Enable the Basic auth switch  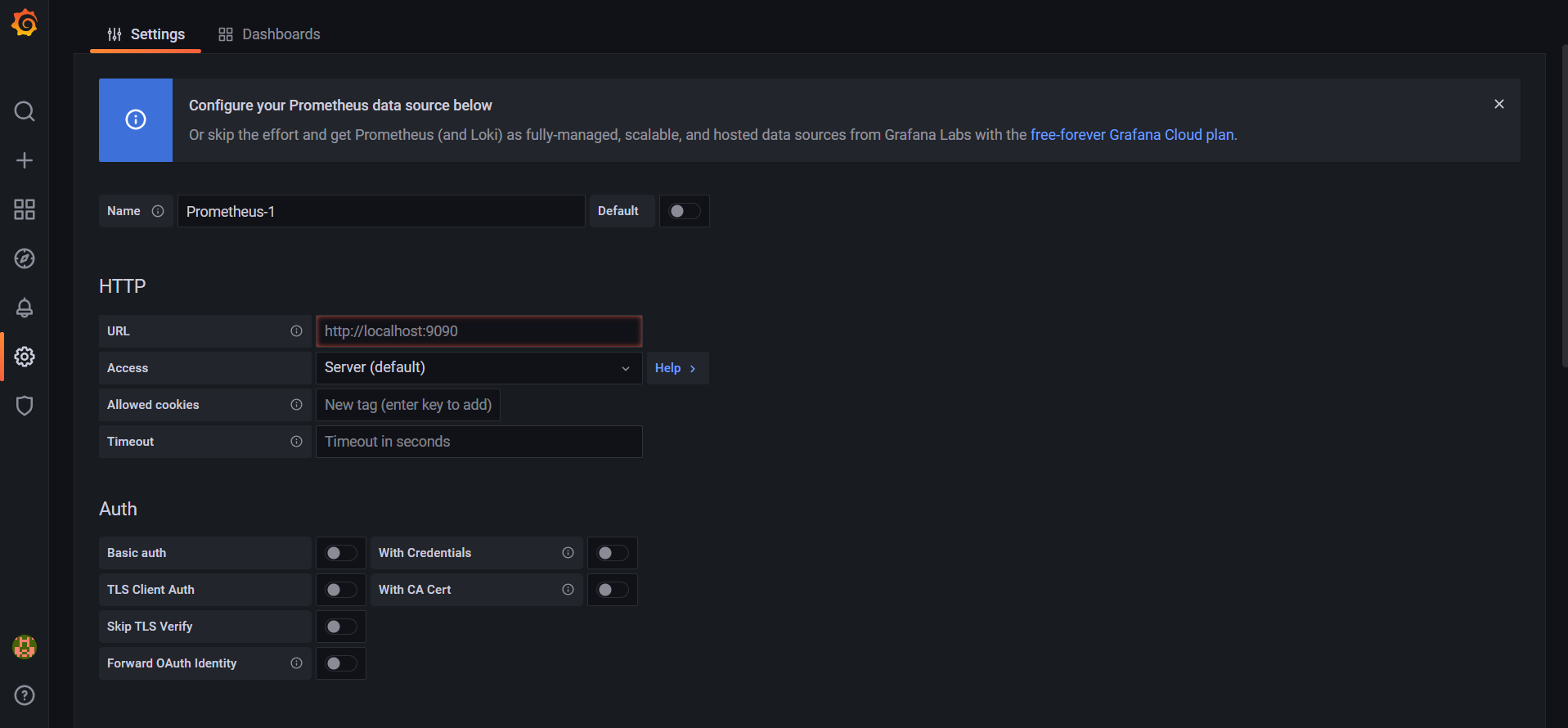pos(341,553)
